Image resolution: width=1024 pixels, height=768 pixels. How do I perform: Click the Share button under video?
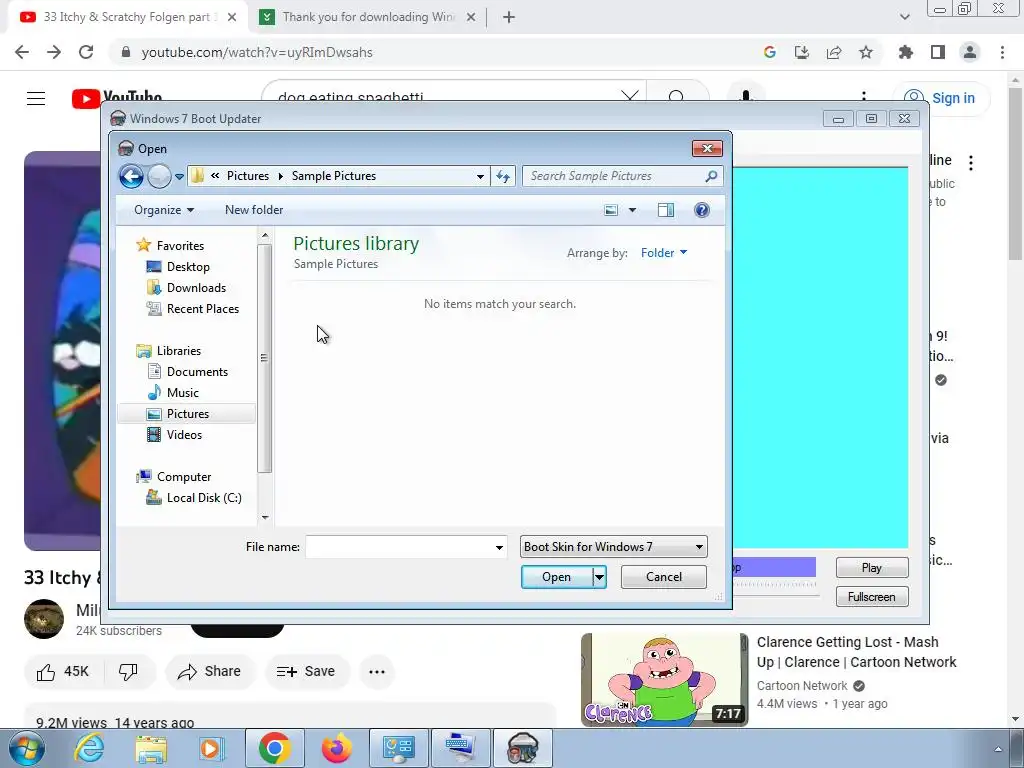coord(210,671)
